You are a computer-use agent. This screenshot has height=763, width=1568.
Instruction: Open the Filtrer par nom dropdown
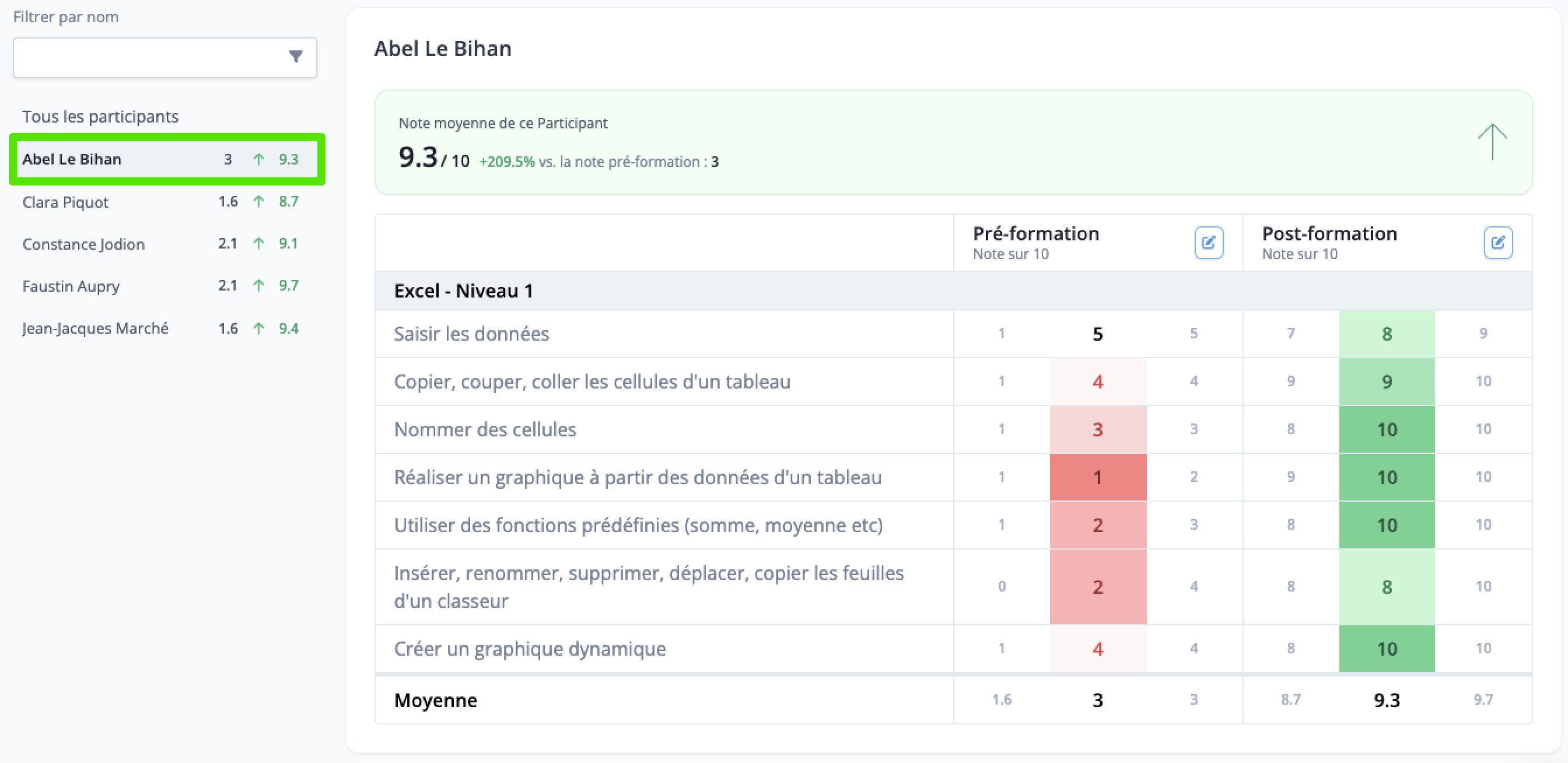coord(165,57)
